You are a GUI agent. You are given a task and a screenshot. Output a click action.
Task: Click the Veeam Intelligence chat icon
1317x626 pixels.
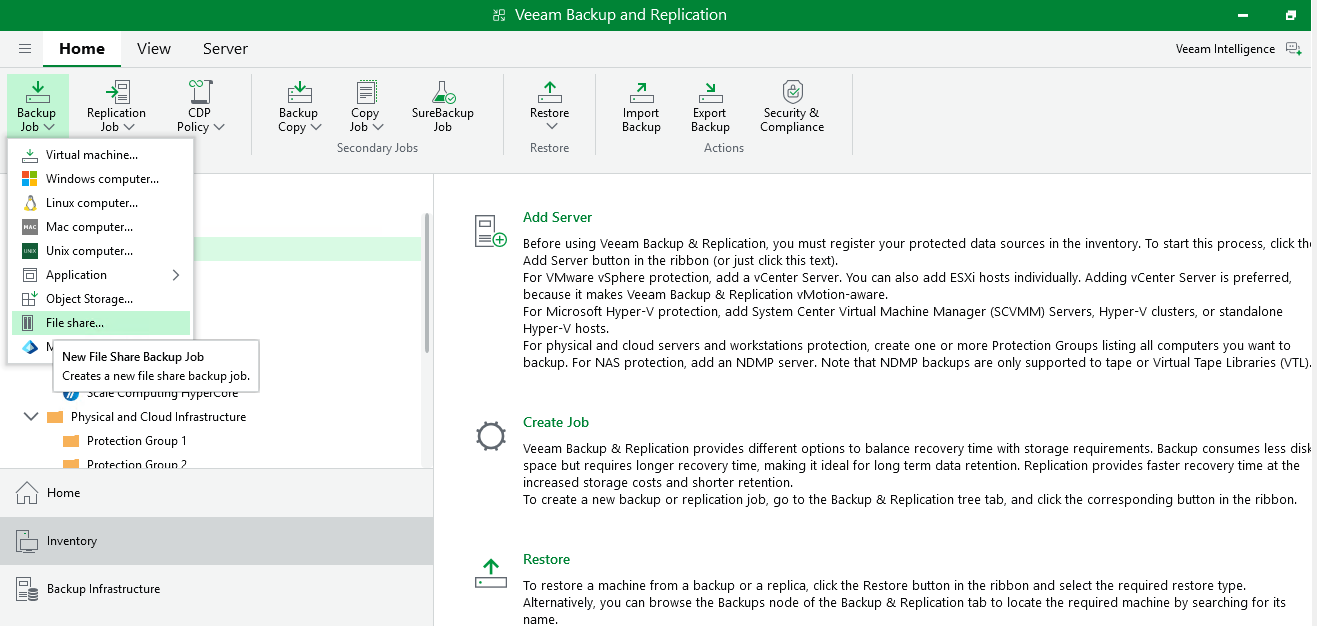[x=1294, y=49]
